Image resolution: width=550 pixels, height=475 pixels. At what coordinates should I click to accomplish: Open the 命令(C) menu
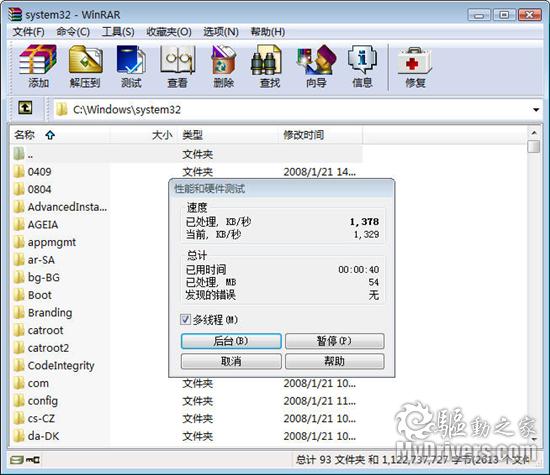click(73, 32)
